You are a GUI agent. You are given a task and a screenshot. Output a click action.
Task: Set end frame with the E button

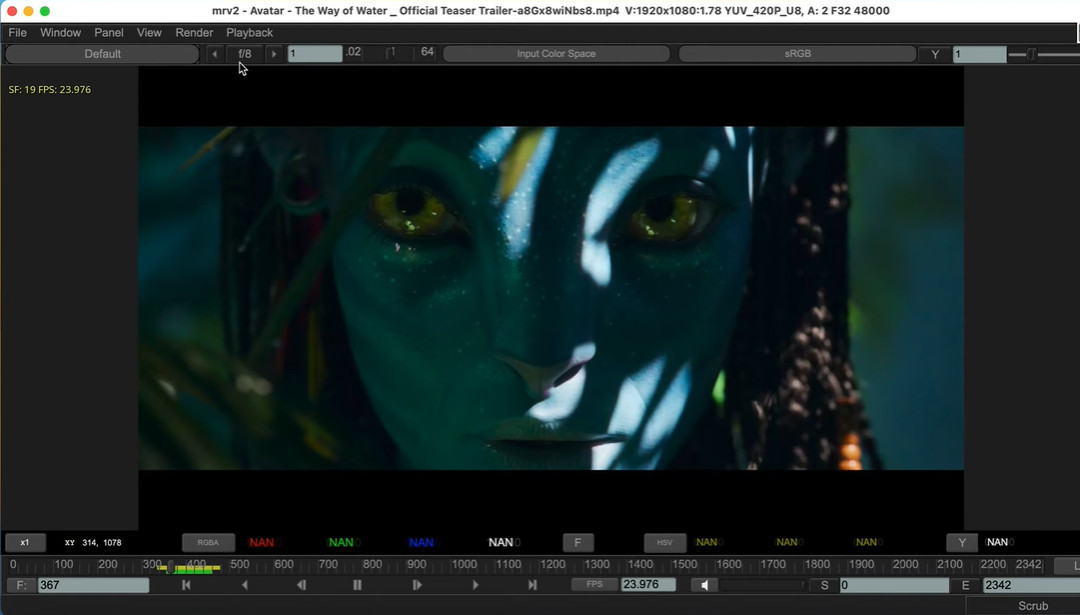pyautogui.click(x=966, y=585)
